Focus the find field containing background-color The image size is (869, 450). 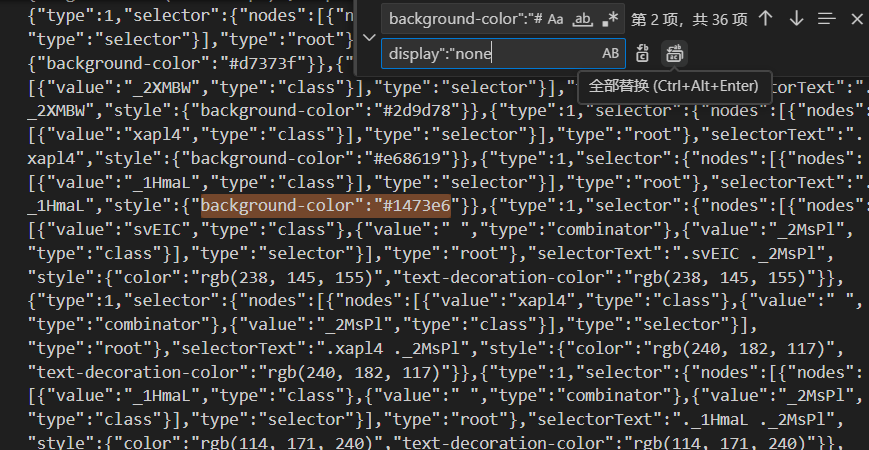coord(465,18)
